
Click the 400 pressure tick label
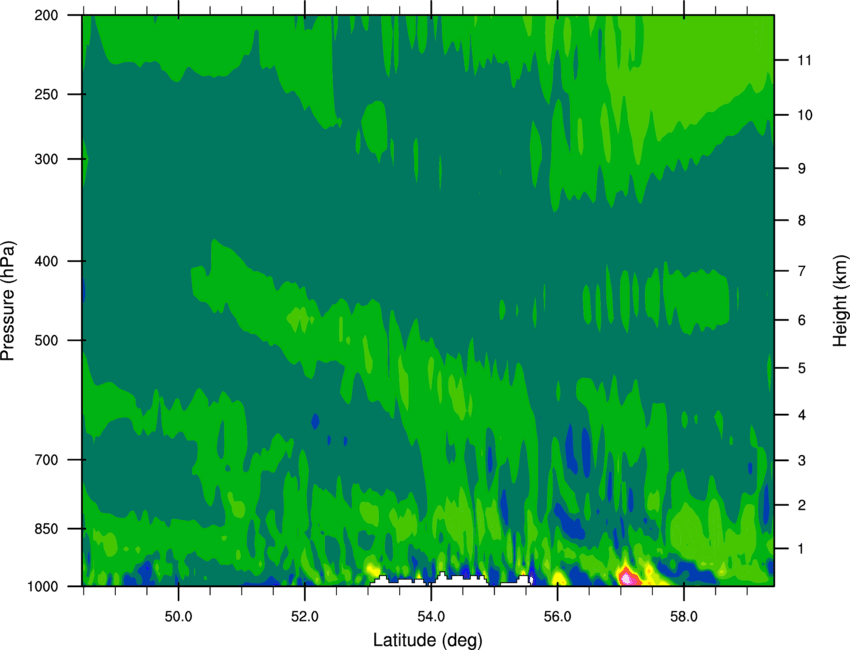46,261
